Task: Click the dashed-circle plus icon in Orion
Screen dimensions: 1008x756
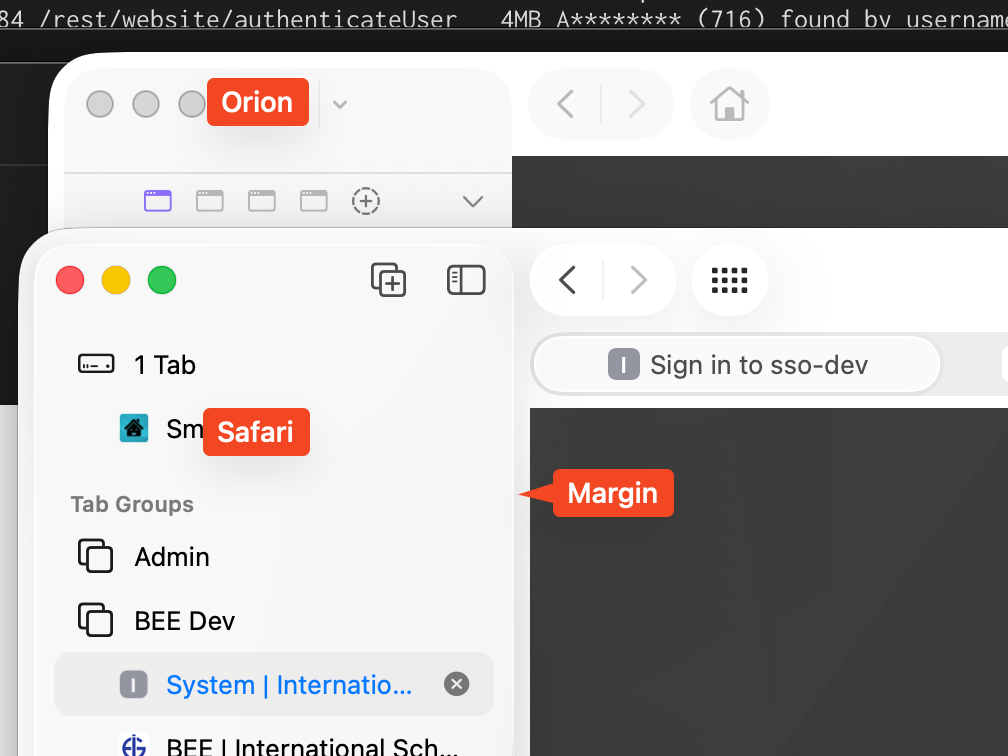Action: click(367, 201)
